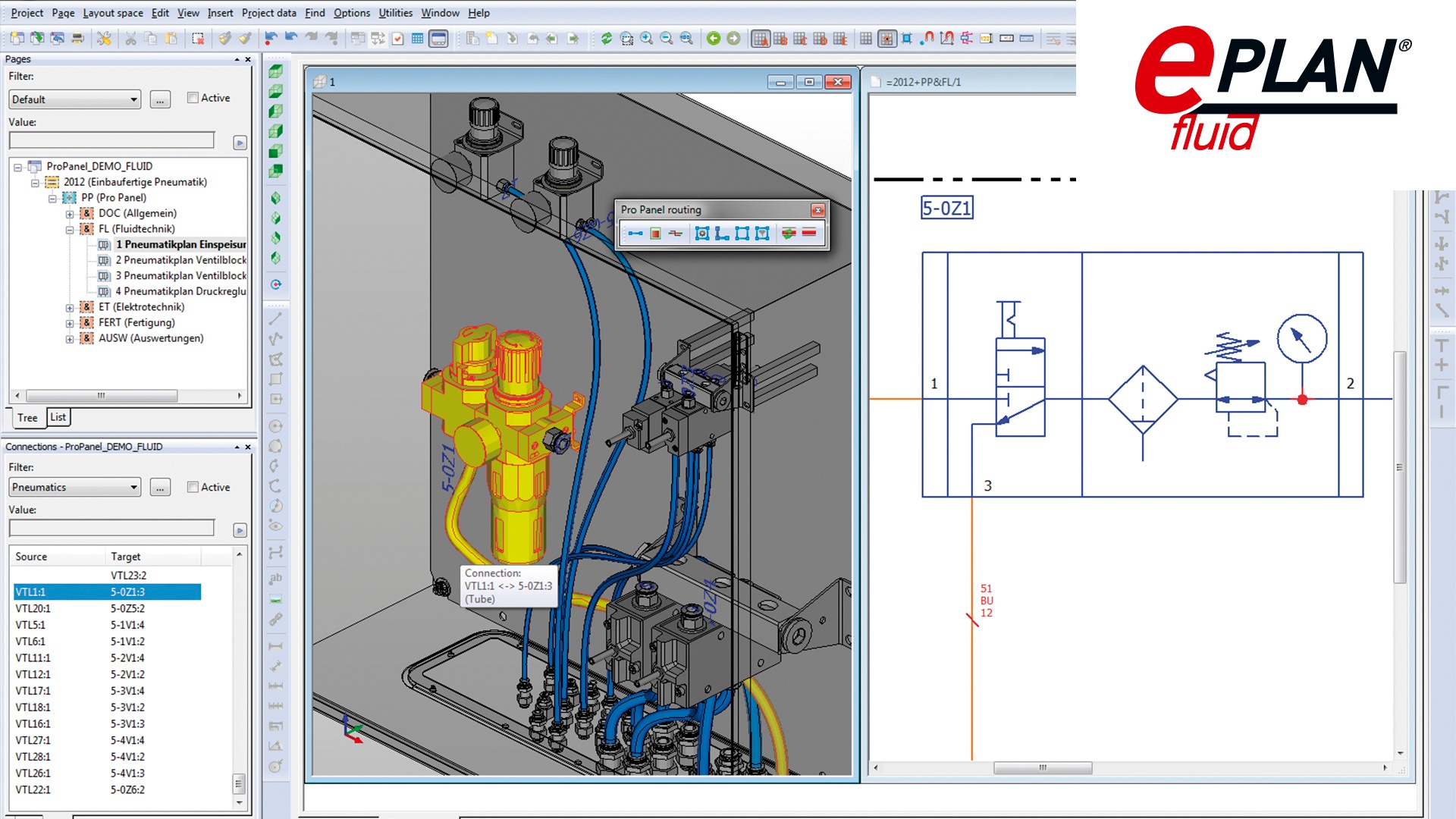This screenshot has height=819, width=1456.
Task: Open the Project data menu
Action: pos(268,13)
